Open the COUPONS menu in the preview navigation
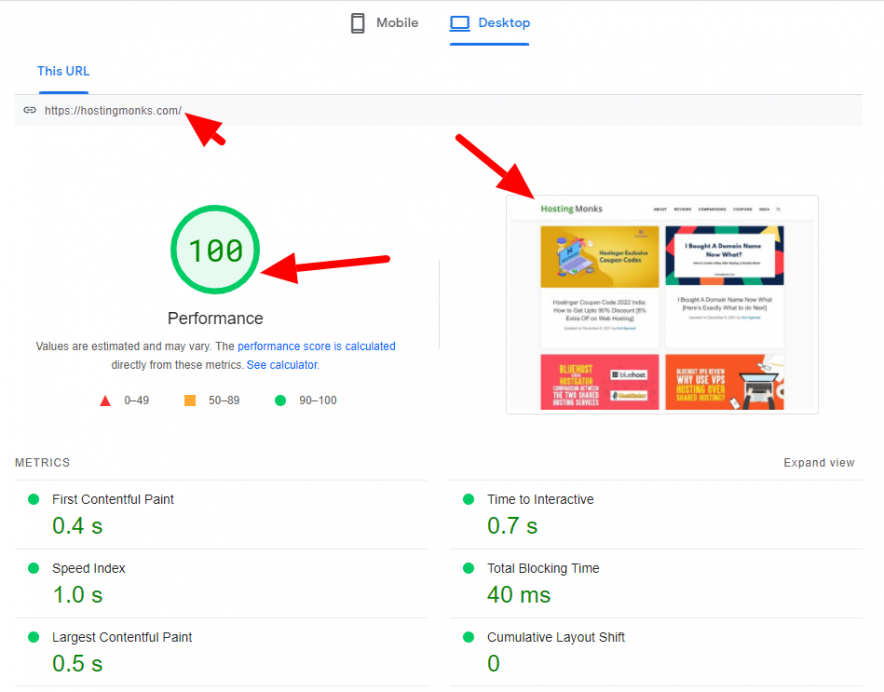Viewport: 884px width, 692px height. [x=742, y=209]
